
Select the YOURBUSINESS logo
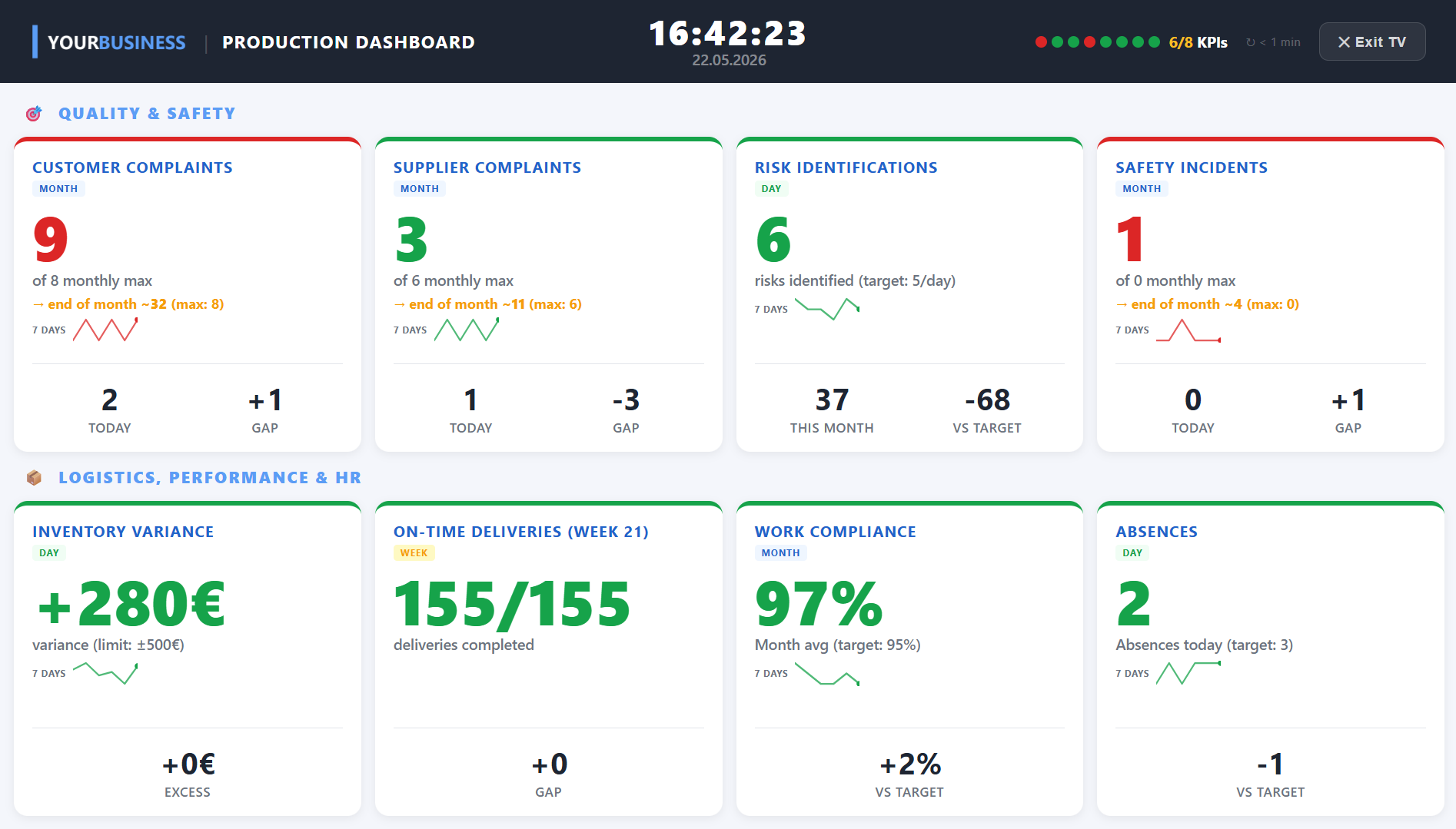[x=116, y=42]
